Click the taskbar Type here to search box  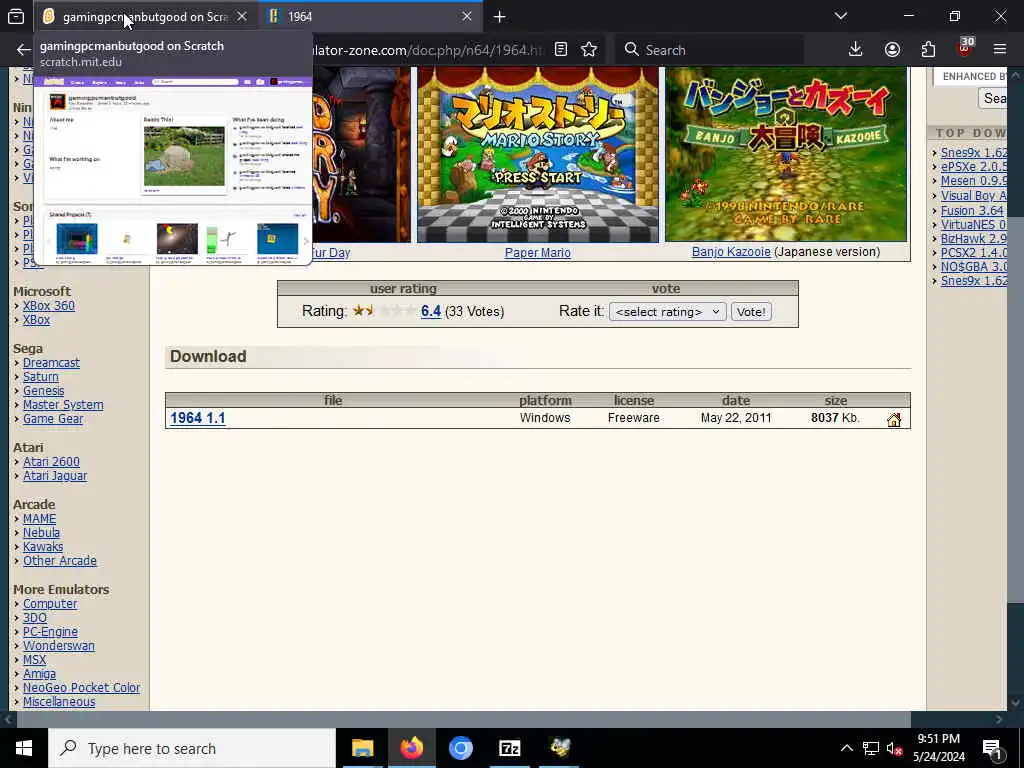[192, 748]
